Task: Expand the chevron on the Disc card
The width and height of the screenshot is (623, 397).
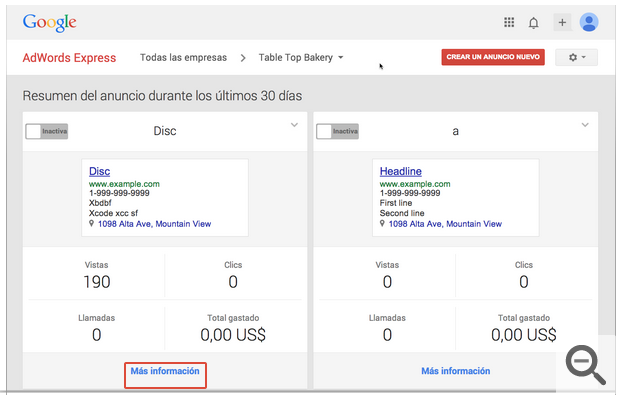Action: [294, 125]
